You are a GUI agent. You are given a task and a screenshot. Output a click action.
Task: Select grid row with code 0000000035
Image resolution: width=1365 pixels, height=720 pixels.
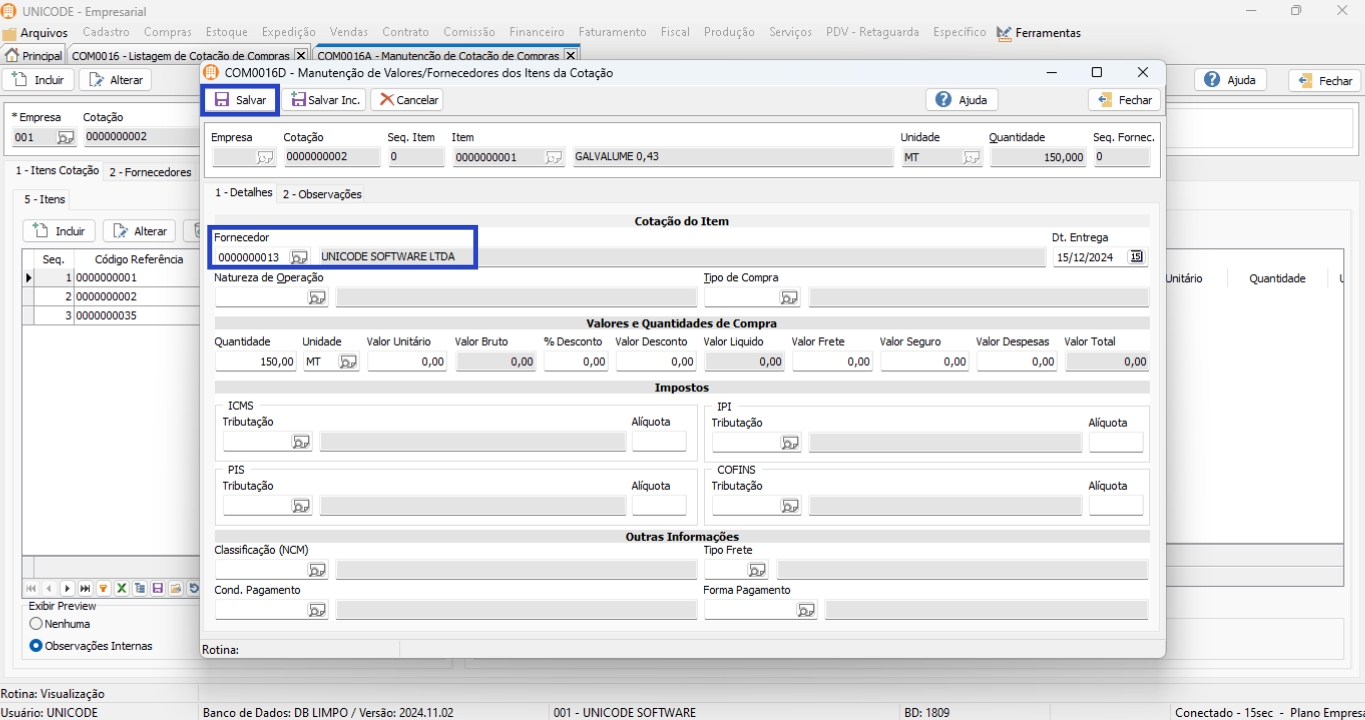(x=106, y=316)
